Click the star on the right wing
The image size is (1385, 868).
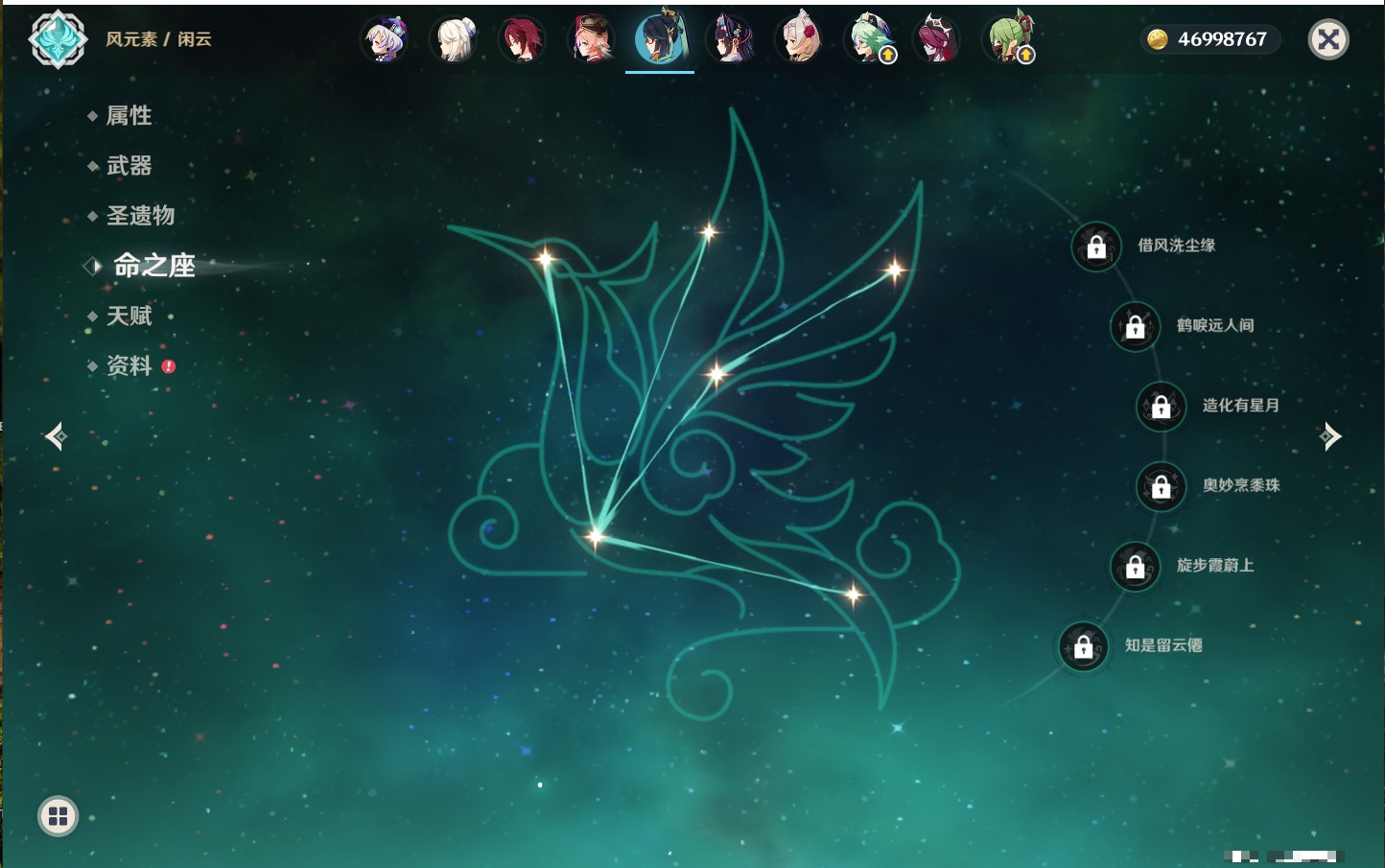coord(894,270)
